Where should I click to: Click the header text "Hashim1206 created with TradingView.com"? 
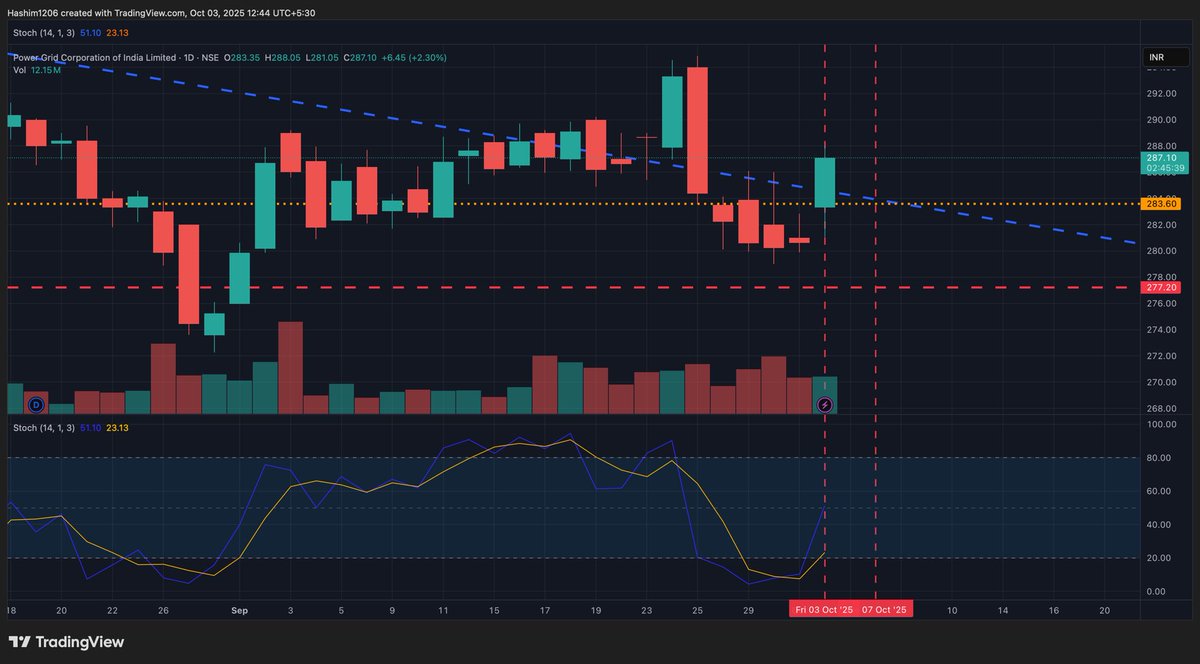97,13
